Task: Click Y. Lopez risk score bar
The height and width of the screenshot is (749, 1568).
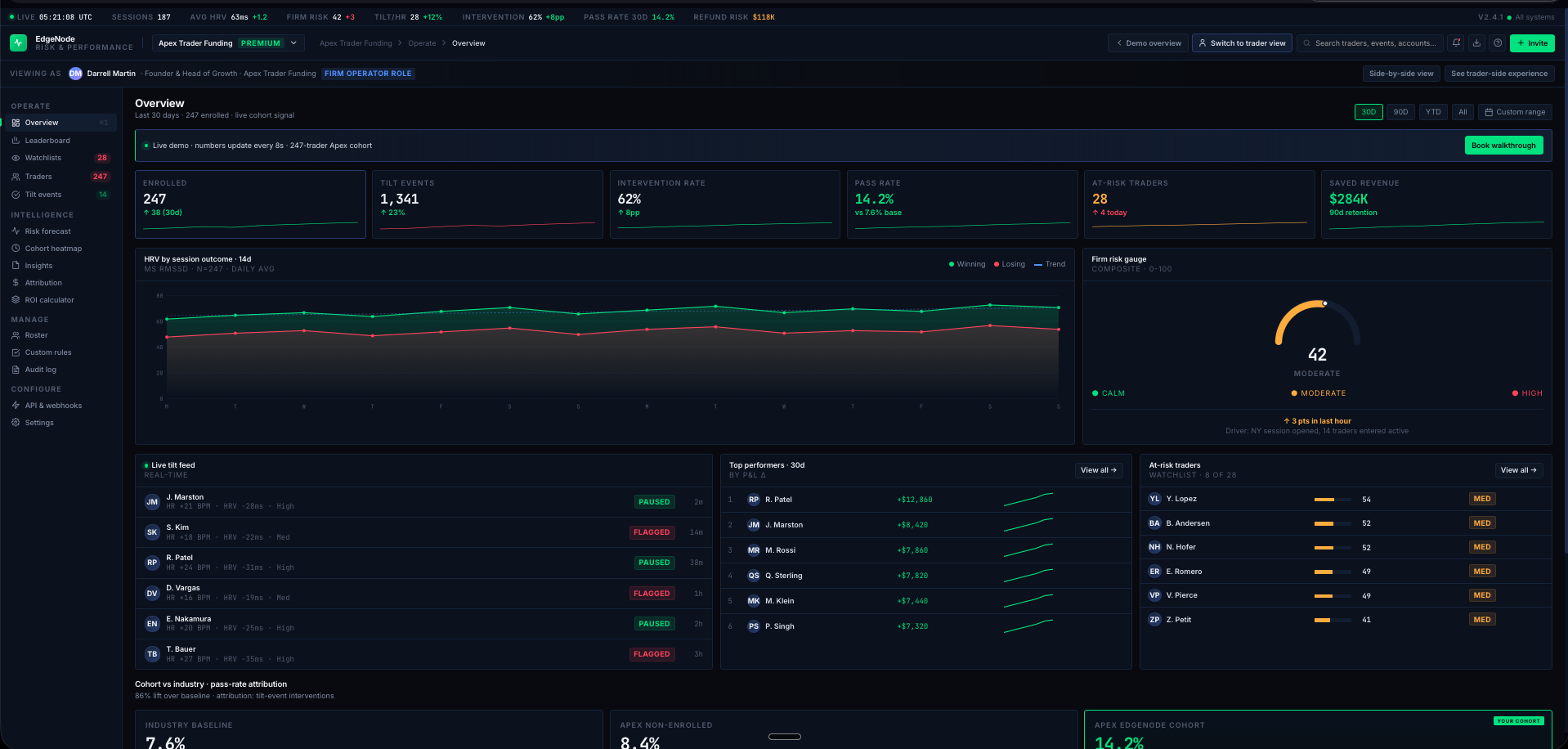Action: click(1333, 500)
